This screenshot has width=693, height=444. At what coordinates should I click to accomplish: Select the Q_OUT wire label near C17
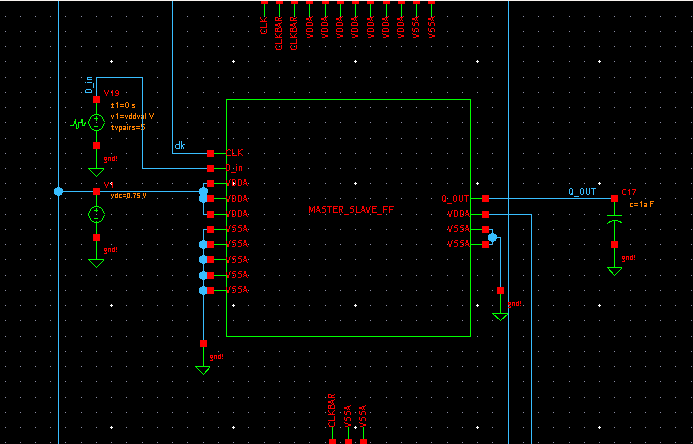[582, 192]
